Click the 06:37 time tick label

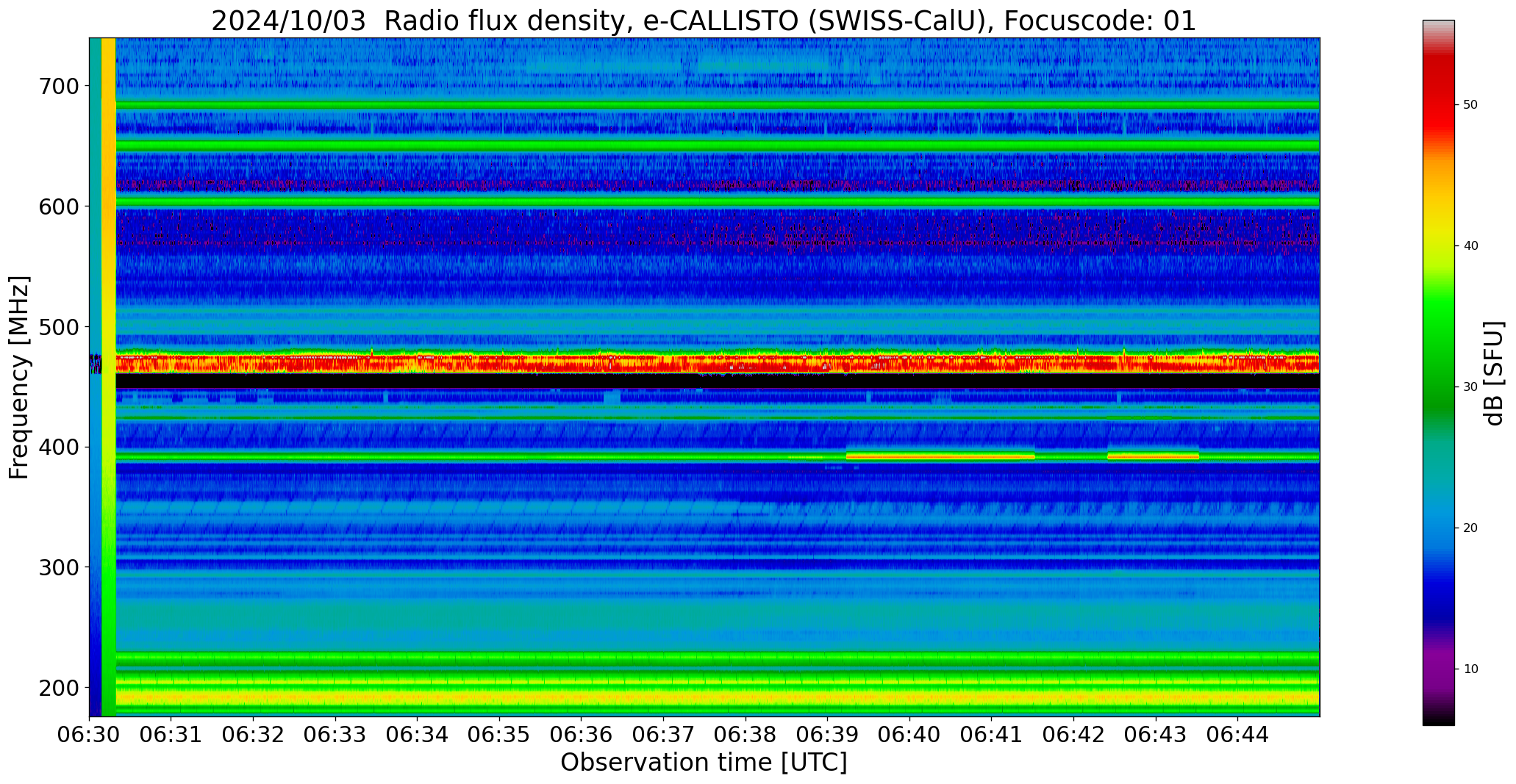(x=664, y=734)
